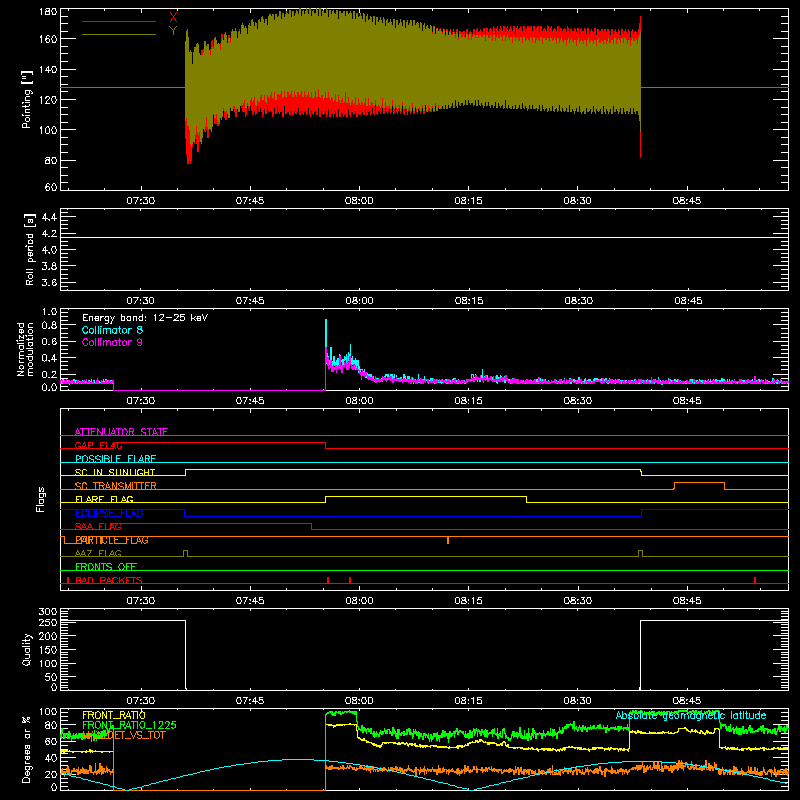Click the 60 tick on Pointing axis
The image size is (800, 800).
[x=51, y=187]
